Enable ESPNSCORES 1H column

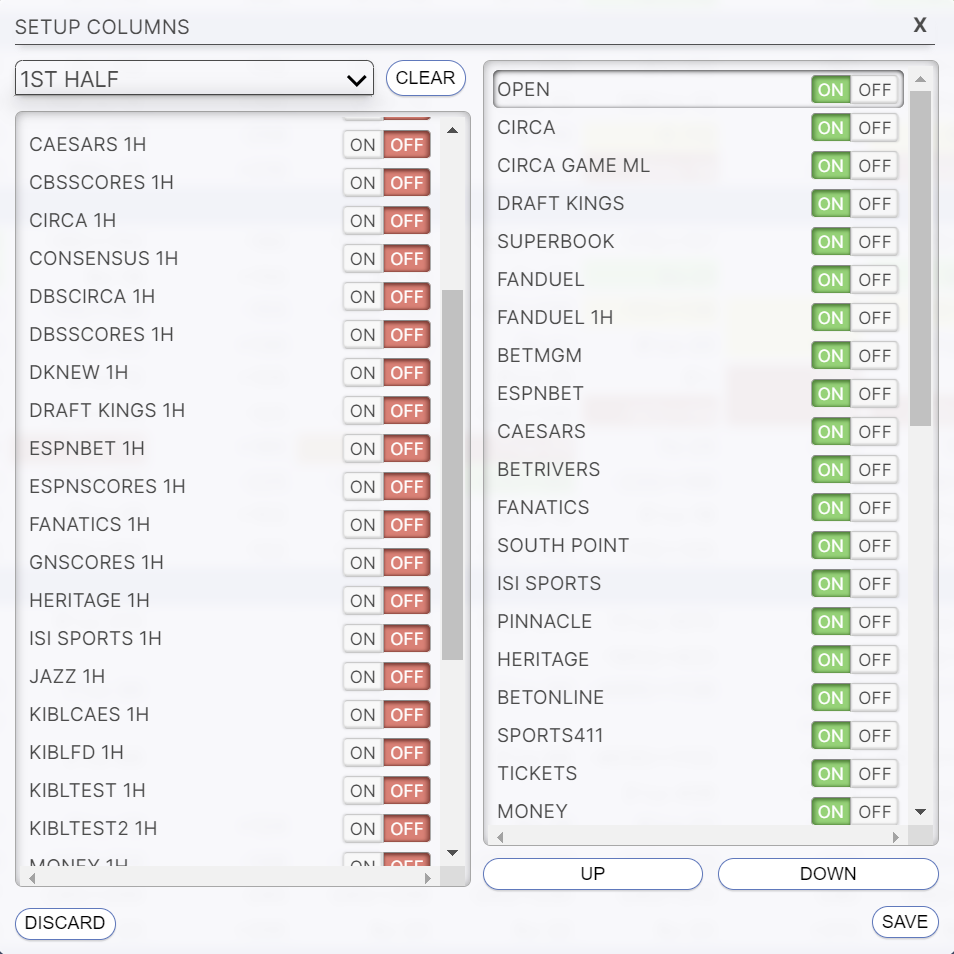click(363, 487)
